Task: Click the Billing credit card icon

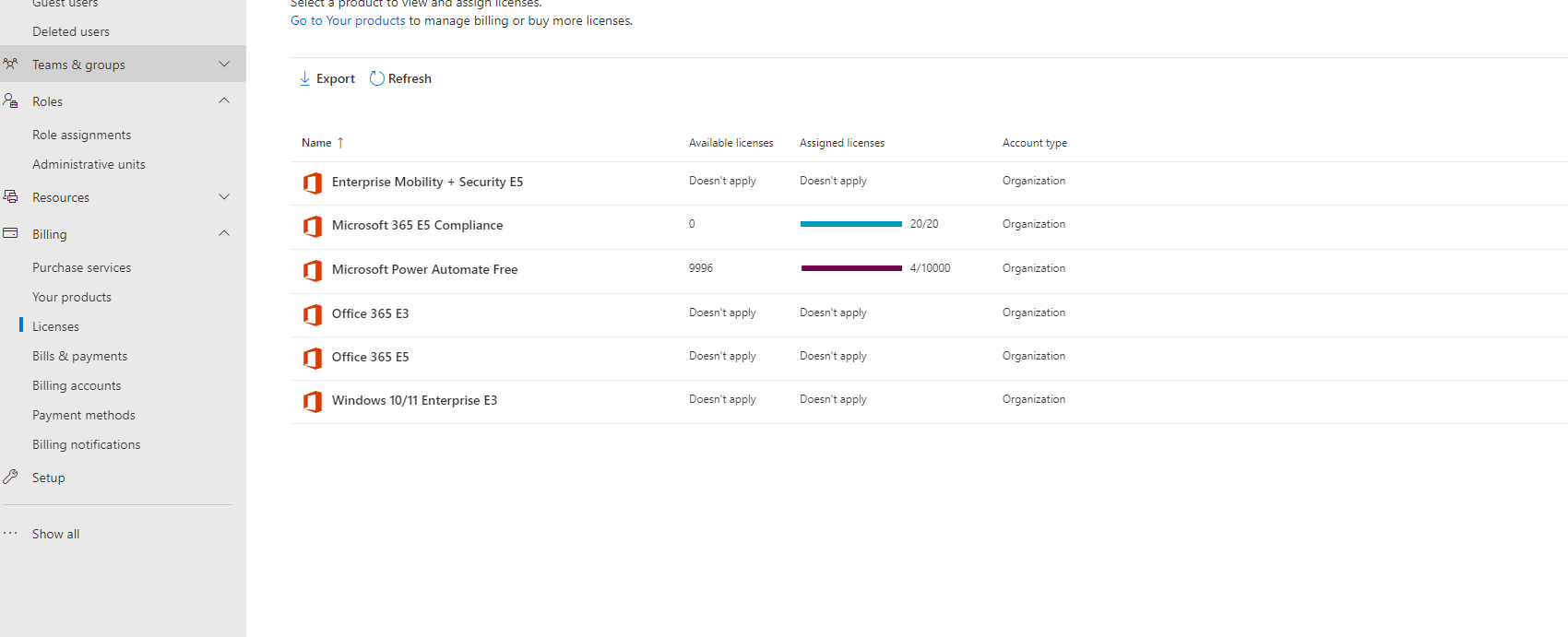Action: click(x=10, y=233)
